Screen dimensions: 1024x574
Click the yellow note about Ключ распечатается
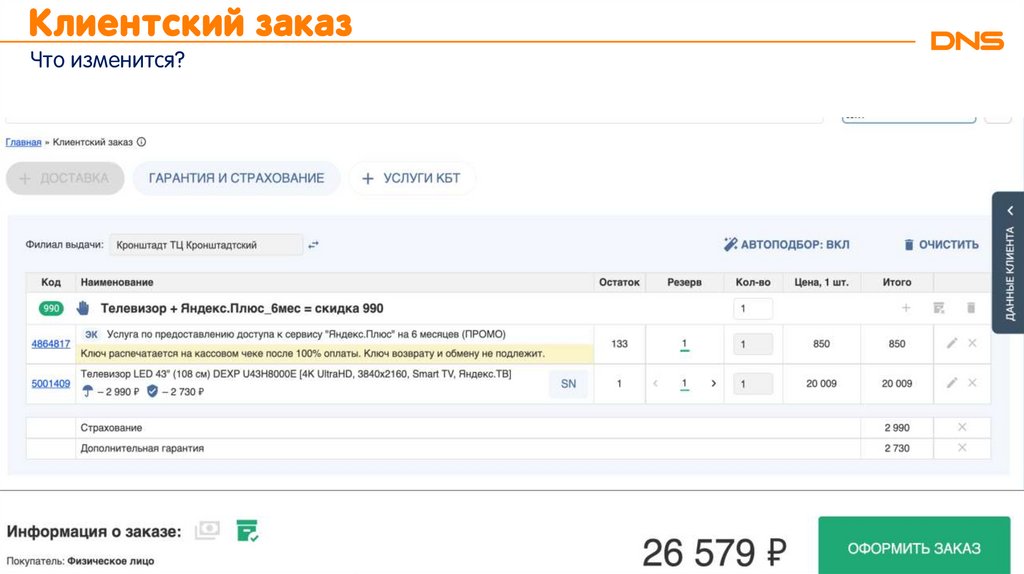point(334,353)
